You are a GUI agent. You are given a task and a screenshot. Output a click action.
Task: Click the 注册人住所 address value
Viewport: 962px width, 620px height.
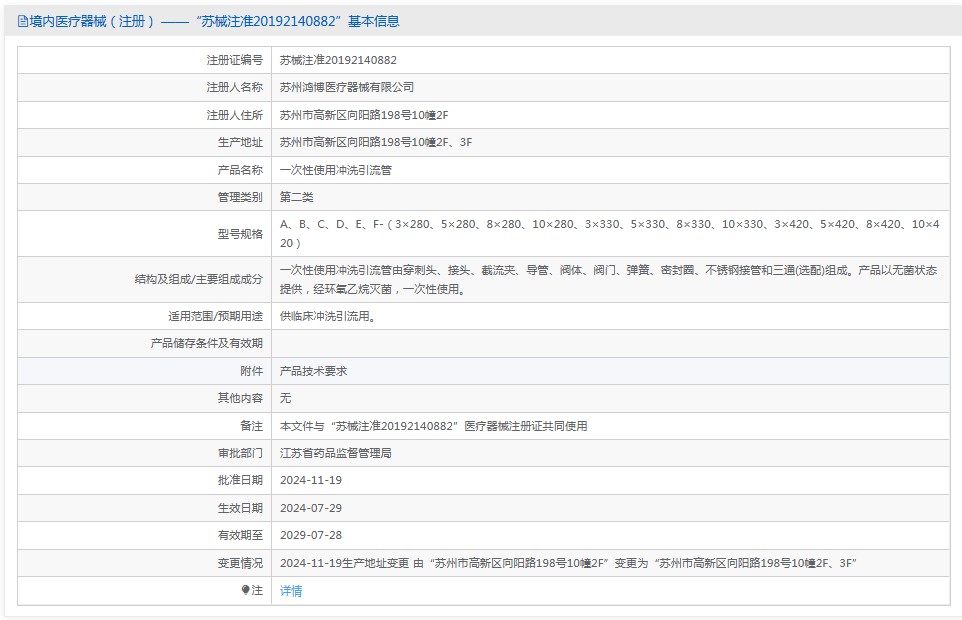[364, 116]
